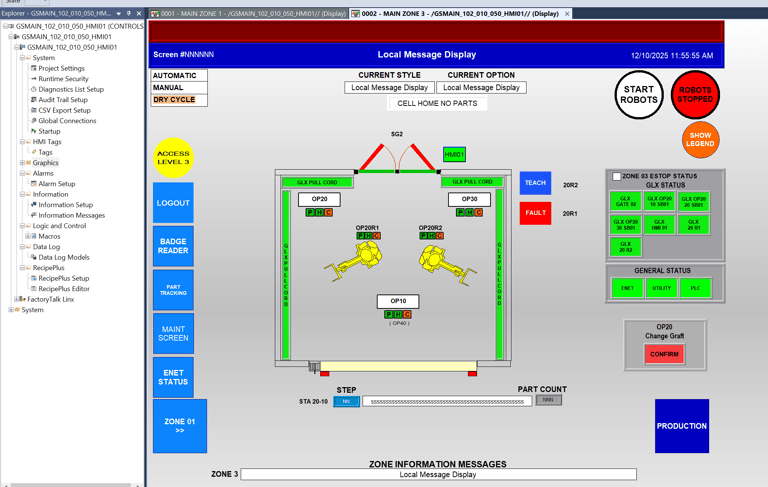The image size is (768, 487).
Task: Click the red ROBOTS STOPPED circle
Action: point(695,95)
